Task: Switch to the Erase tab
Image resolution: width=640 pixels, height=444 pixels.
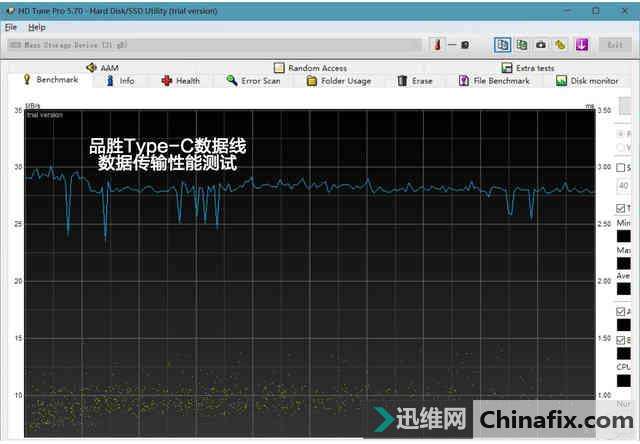Action: click(x=415, y=81)
